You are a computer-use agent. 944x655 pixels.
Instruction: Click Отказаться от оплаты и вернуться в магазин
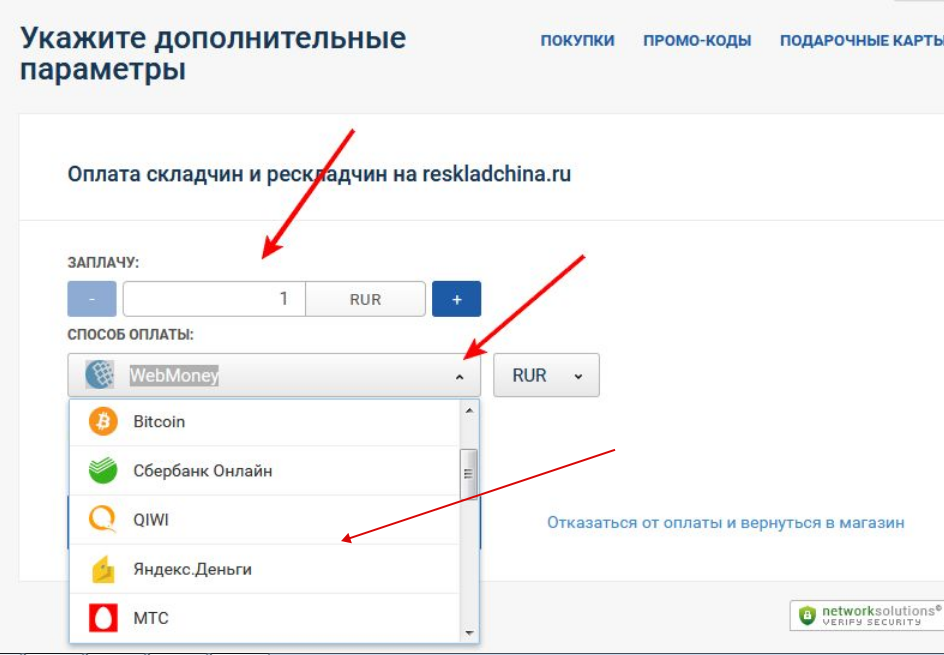pos(725,522)
